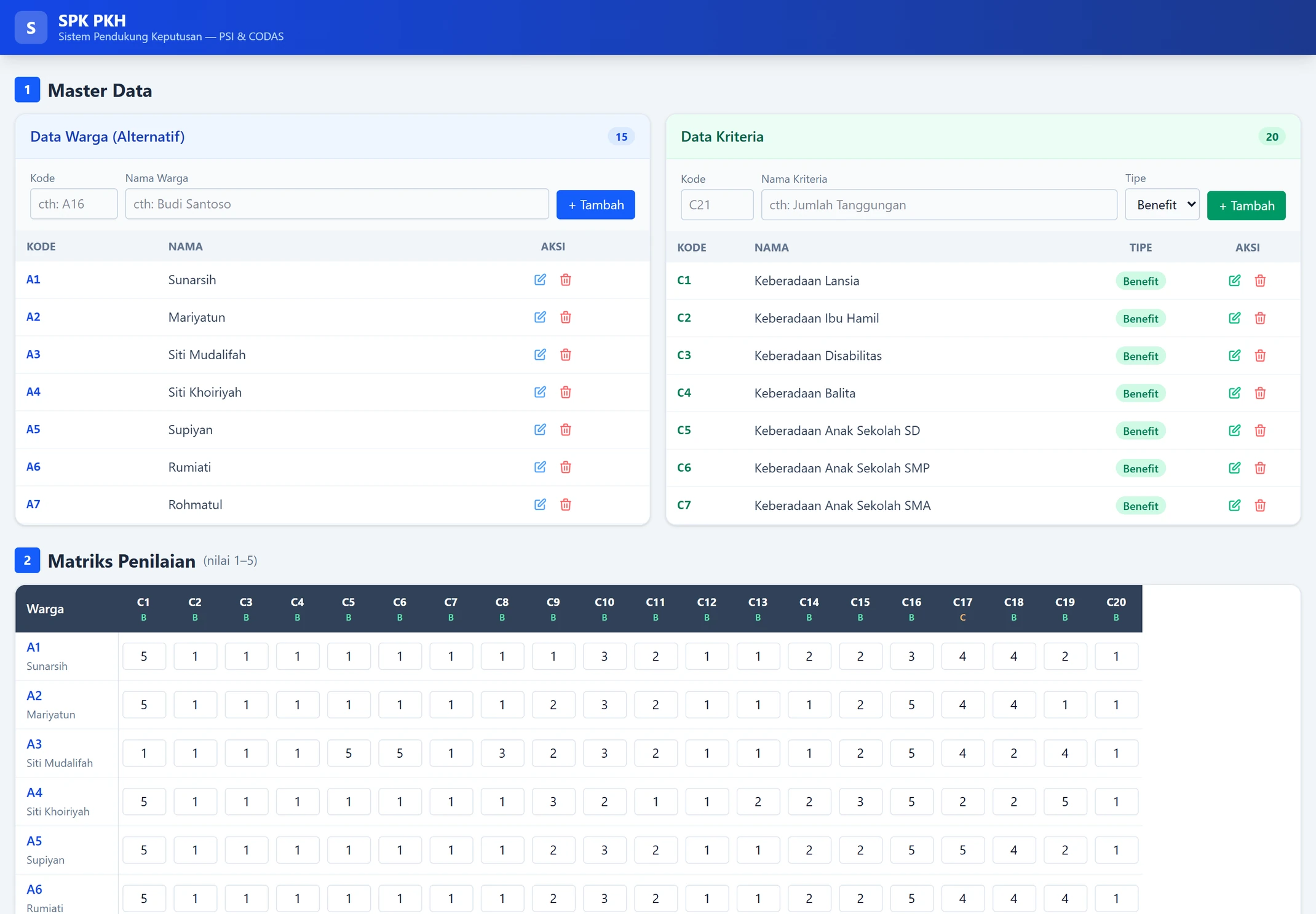Delete the Keberadaan Anak Sekolah SMP criterion
The height and width of the screenshot is (914, 1316).
1260,469
